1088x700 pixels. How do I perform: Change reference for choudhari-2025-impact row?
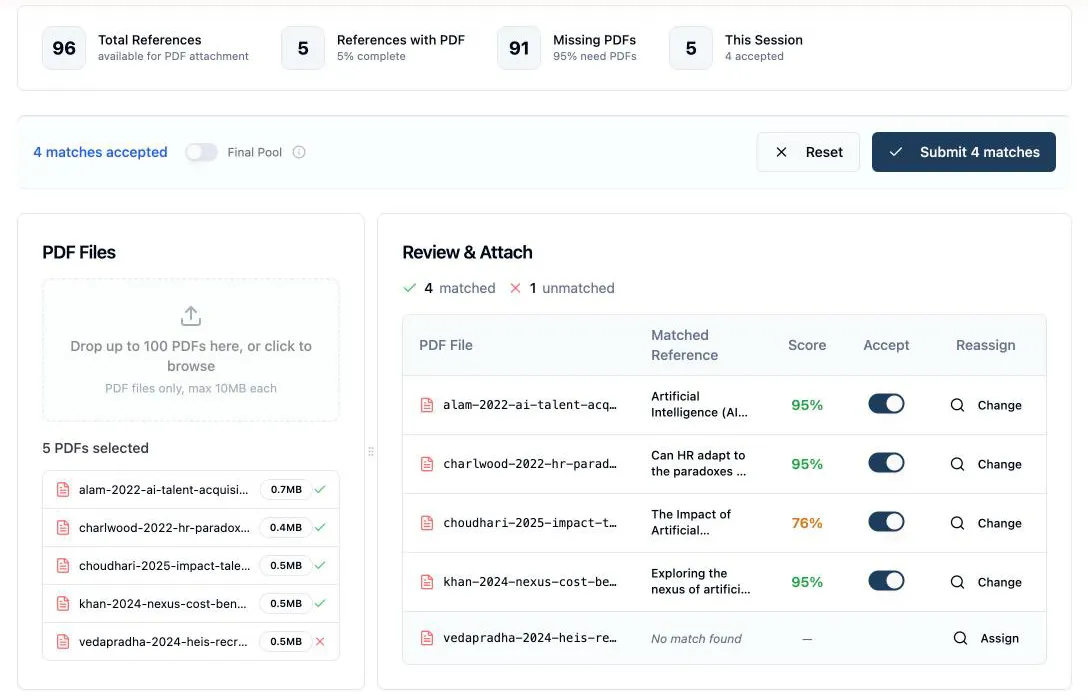click(986, 523)
